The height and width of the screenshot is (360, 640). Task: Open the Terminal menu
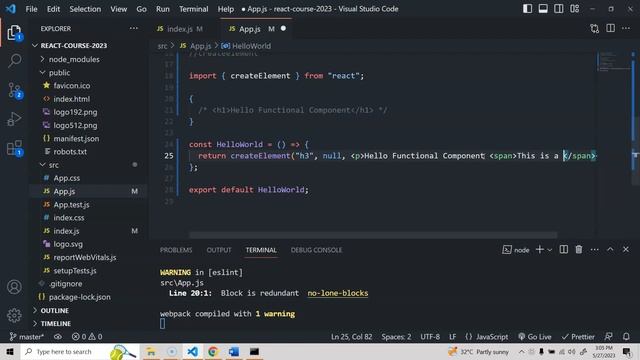point(193,9)
